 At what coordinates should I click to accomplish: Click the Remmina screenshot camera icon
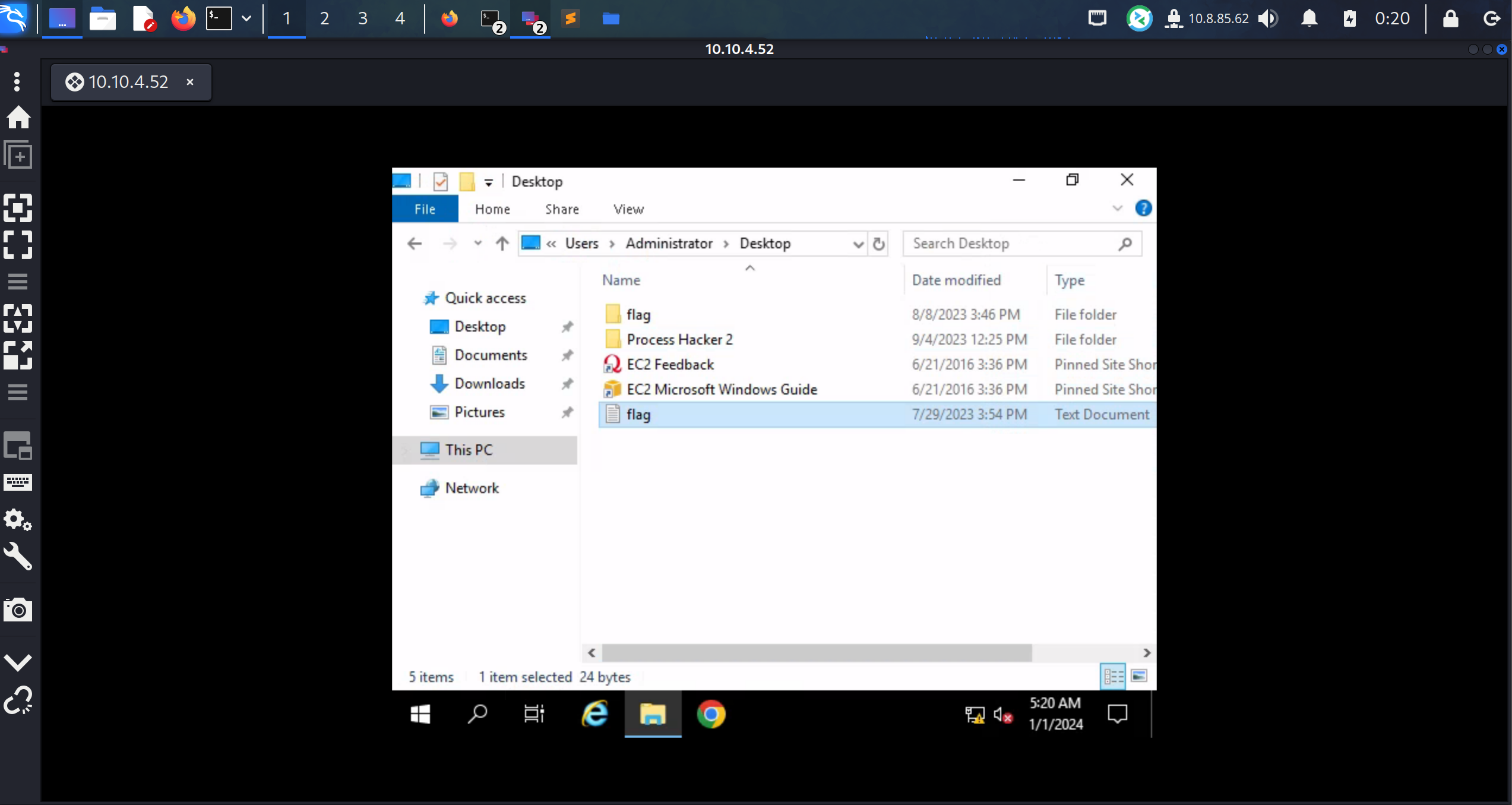[x=18, y=610]
